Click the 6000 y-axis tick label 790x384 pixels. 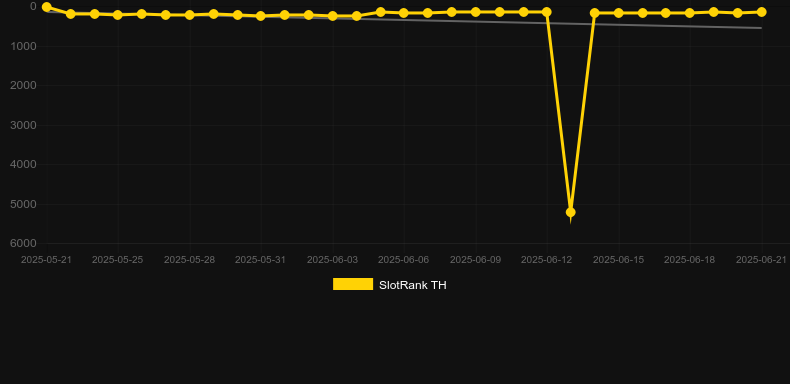pos(23,243)
